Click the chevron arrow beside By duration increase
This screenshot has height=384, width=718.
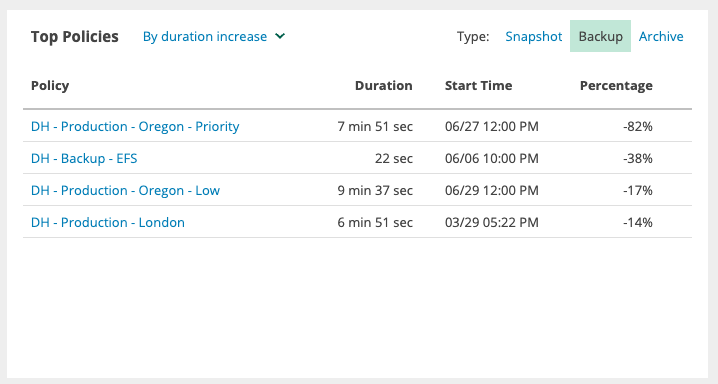(280, 36)
